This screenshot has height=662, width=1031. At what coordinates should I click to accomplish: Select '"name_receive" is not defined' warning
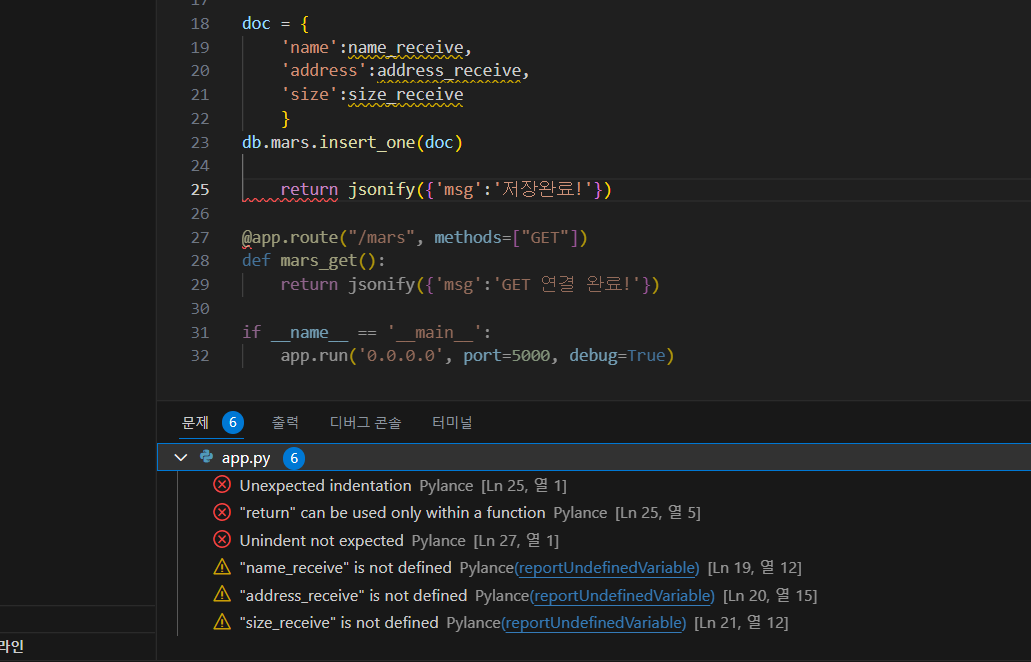coord(345,567)
